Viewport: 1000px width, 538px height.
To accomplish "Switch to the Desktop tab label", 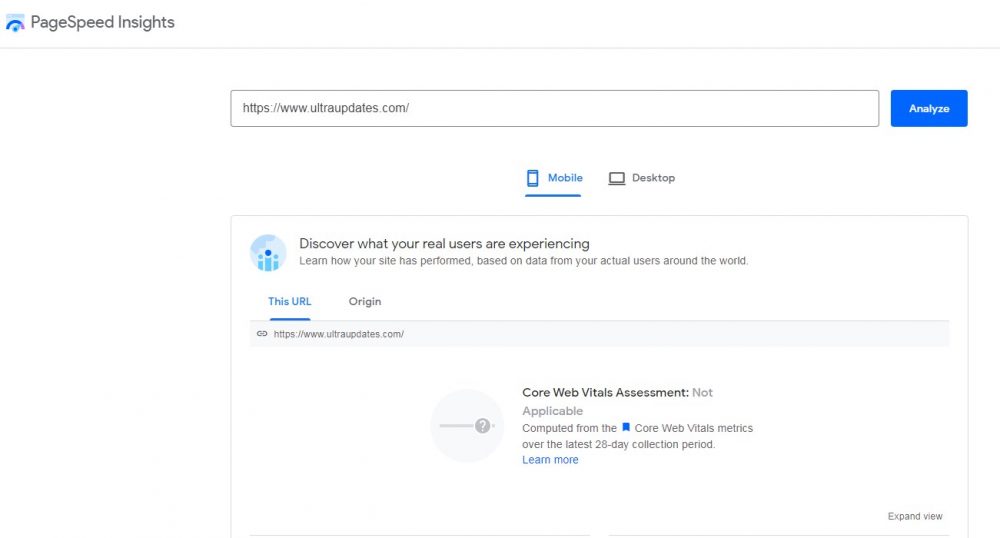I will (653, 178).
